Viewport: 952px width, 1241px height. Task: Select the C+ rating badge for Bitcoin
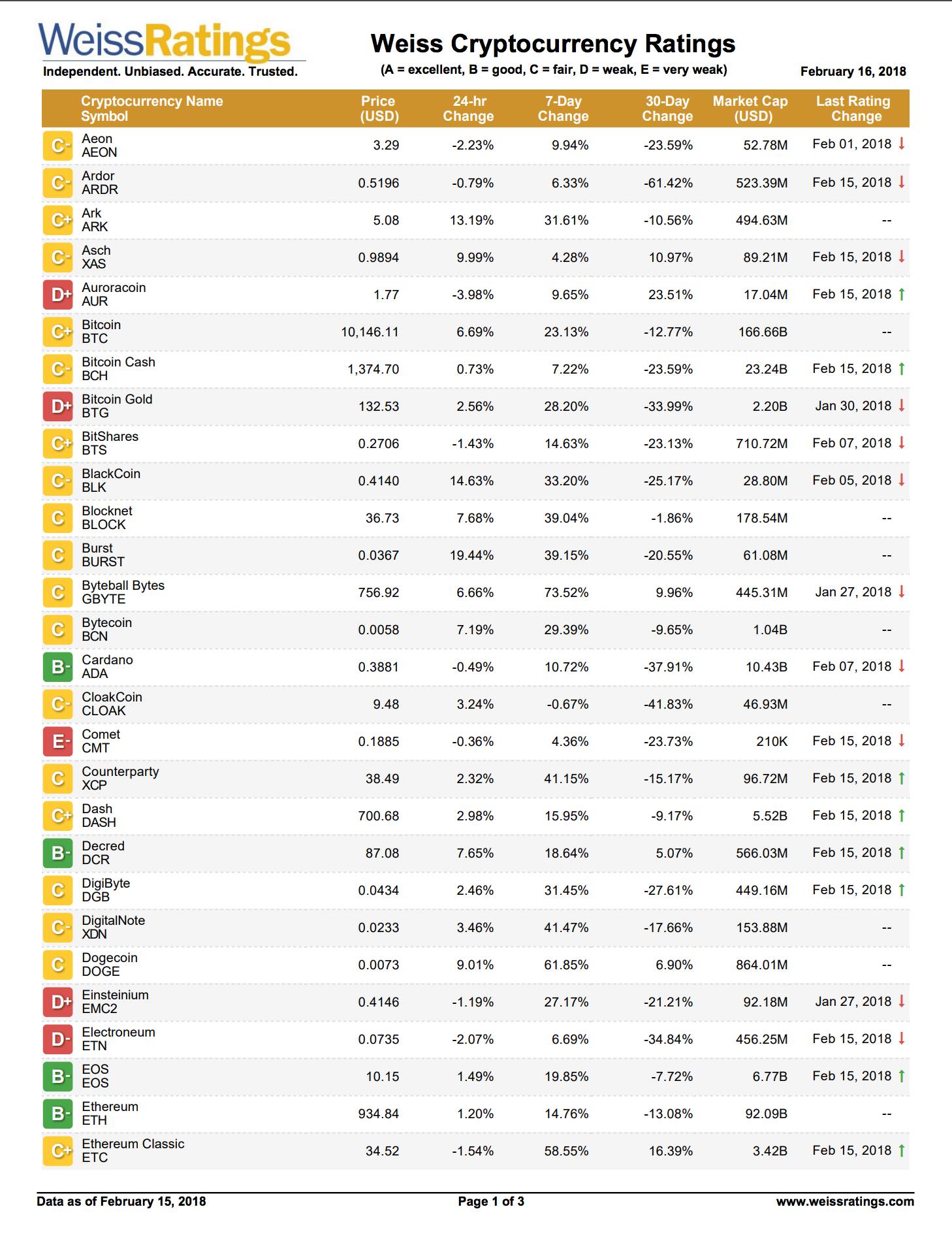pos(57,332)
